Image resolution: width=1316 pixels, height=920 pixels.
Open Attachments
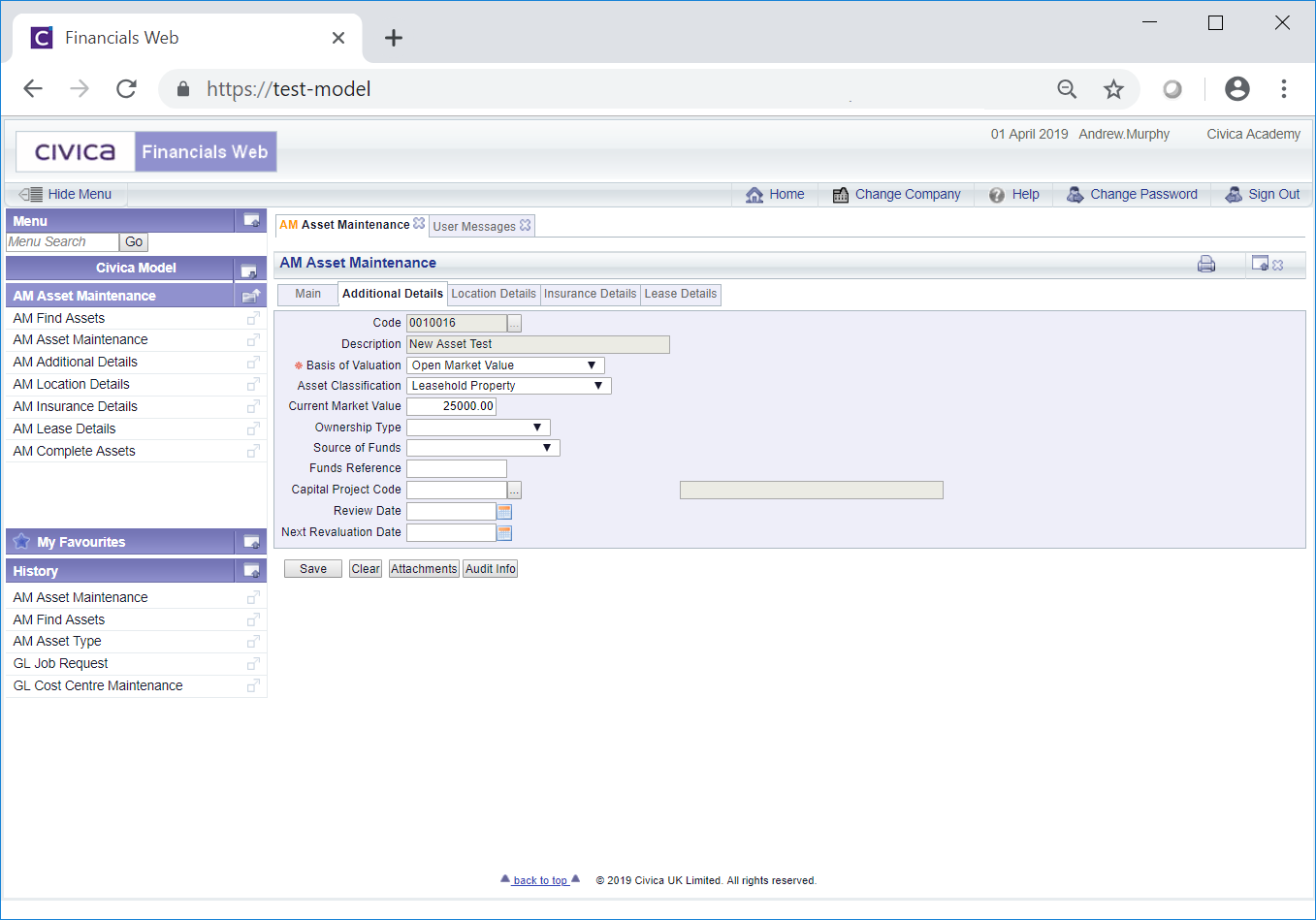(424, 569)
